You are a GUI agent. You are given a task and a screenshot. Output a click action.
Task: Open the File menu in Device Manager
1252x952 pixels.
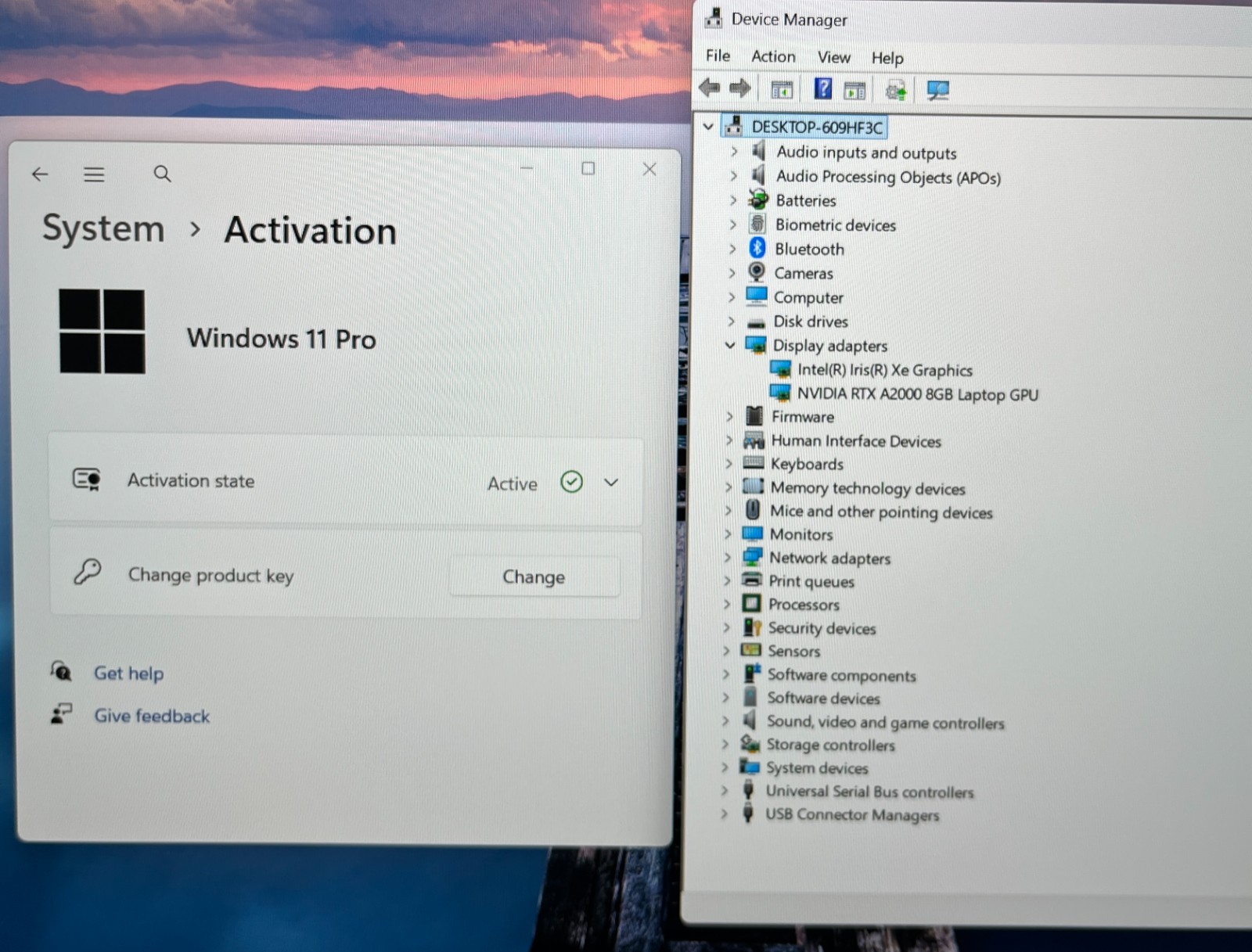[x=718, y=56]
